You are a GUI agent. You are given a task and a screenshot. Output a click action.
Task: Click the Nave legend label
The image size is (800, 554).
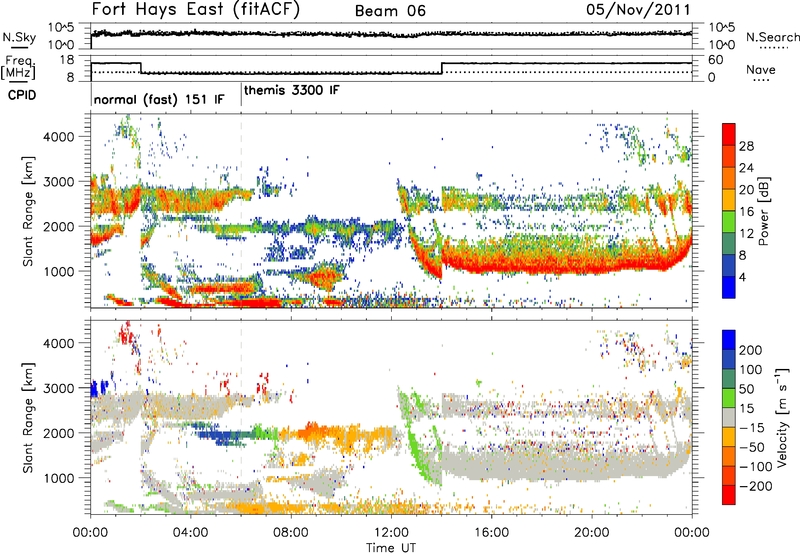[761, 69]
